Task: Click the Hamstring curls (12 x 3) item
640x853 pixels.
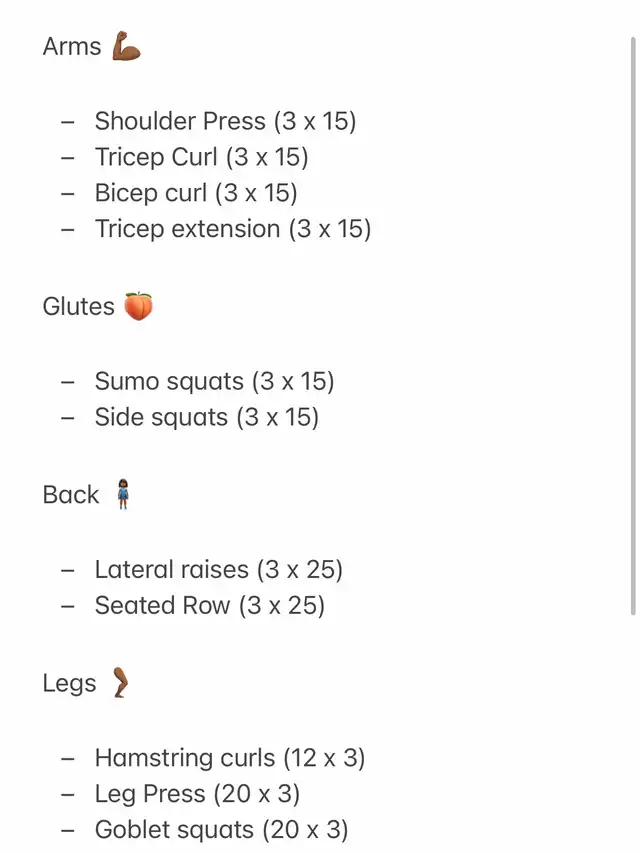Action: click(x=230, y=758)
